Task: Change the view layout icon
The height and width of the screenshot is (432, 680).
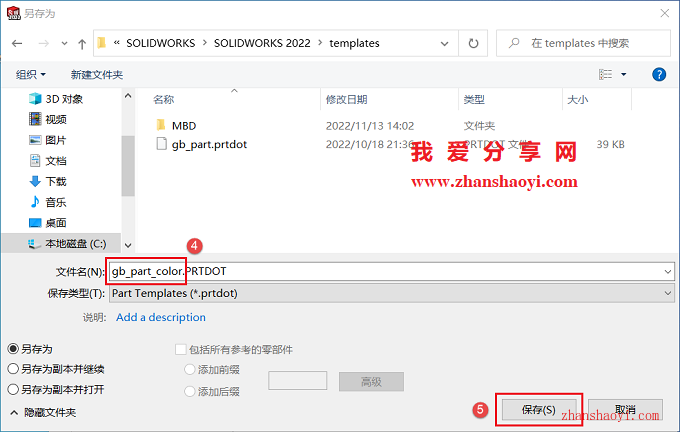Action: click(x=605, y=75)
